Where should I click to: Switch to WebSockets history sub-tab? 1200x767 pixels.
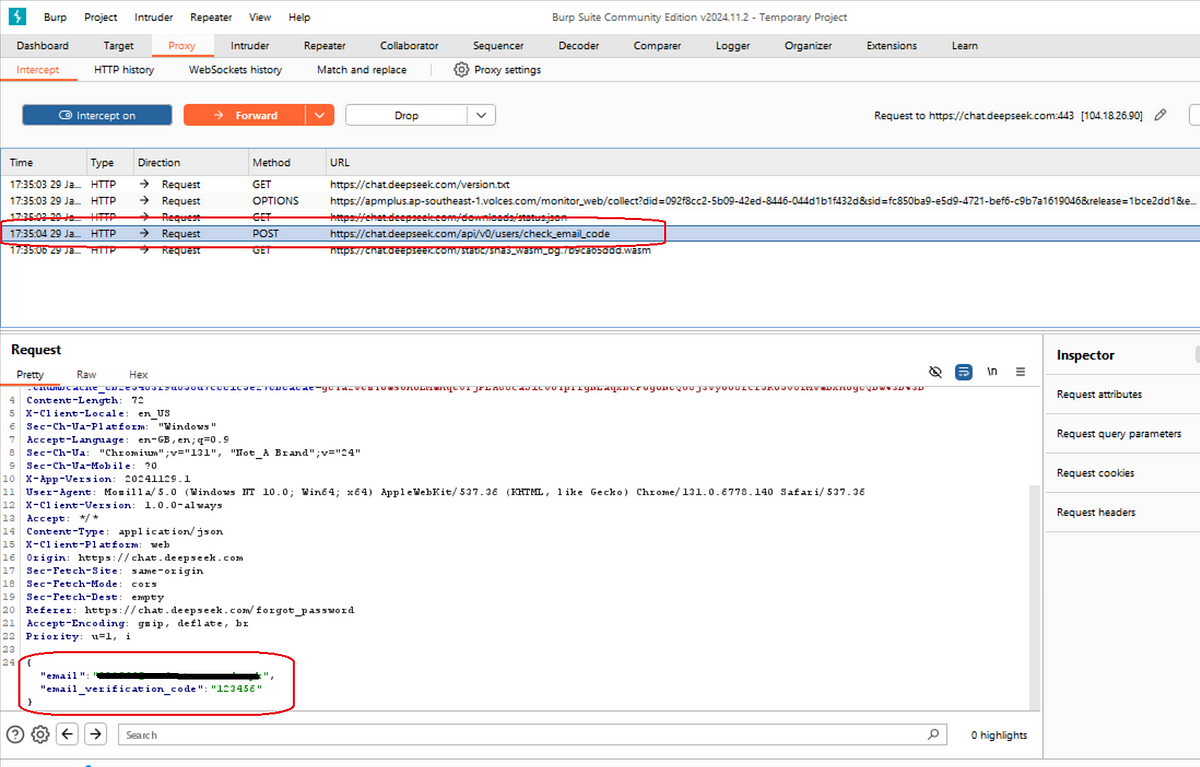[x=235, y=70]
